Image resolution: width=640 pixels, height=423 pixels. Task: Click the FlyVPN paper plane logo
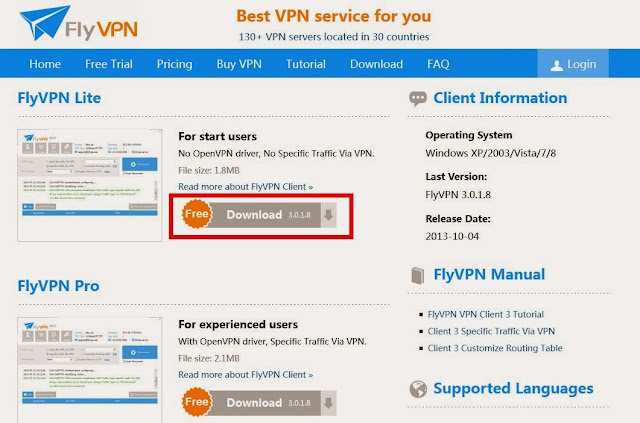click(x=45, y=23)
